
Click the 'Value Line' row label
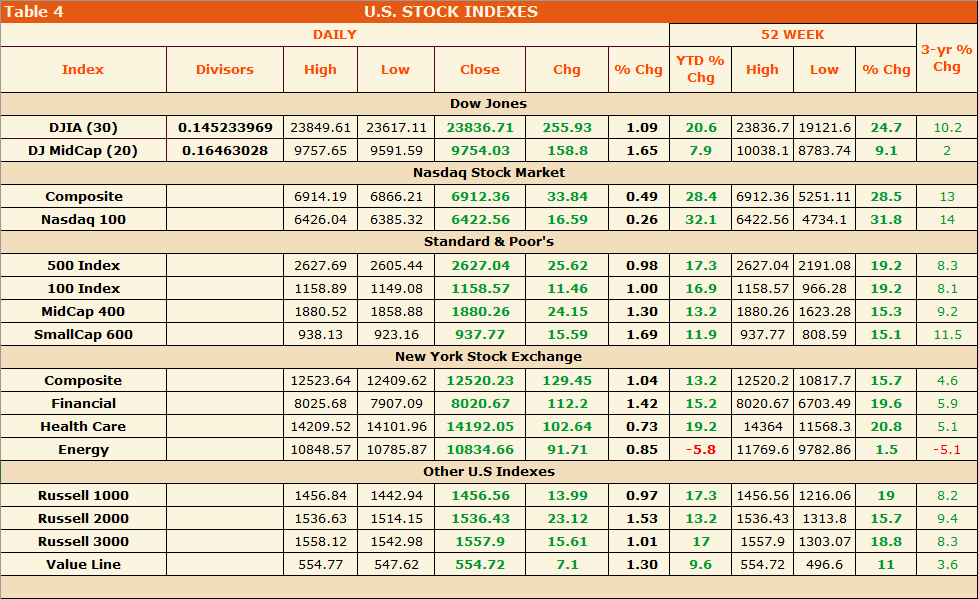(x=84, y=565)
